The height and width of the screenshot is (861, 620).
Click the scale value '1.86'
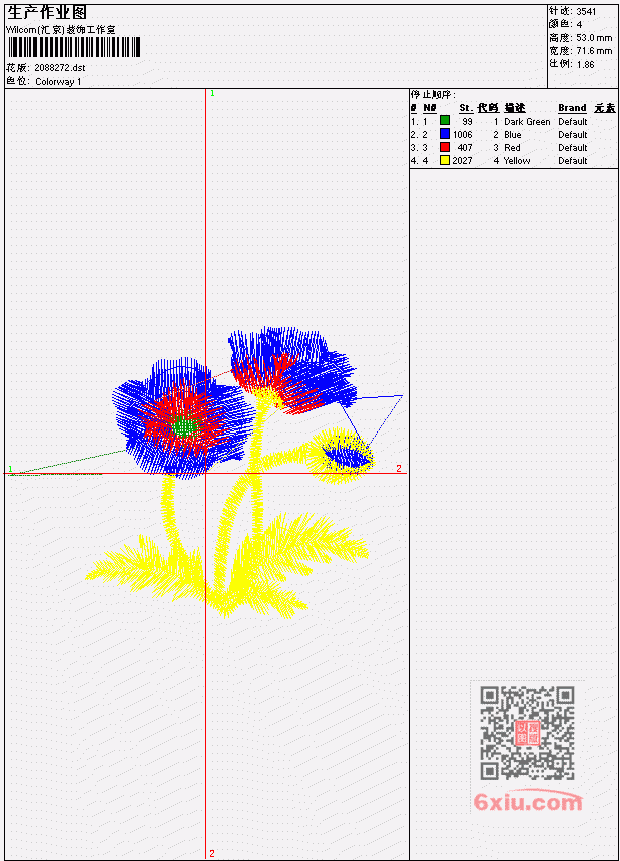(585, 64)
